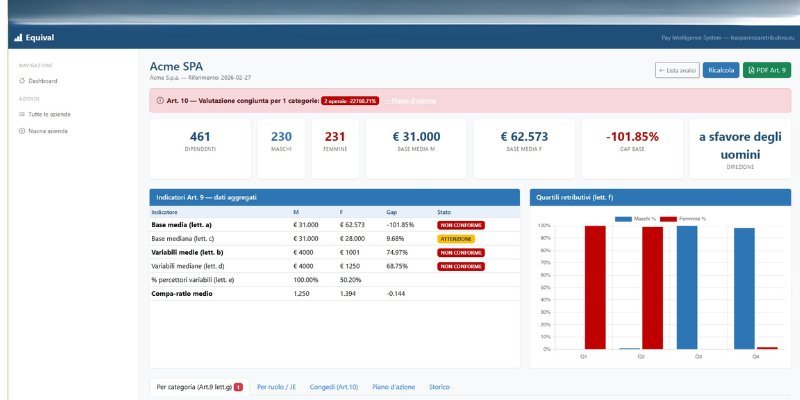The height and width of the screenshot is (400, 800).
Task: Click the 74.97% gap value
Action: click(396, 253)
